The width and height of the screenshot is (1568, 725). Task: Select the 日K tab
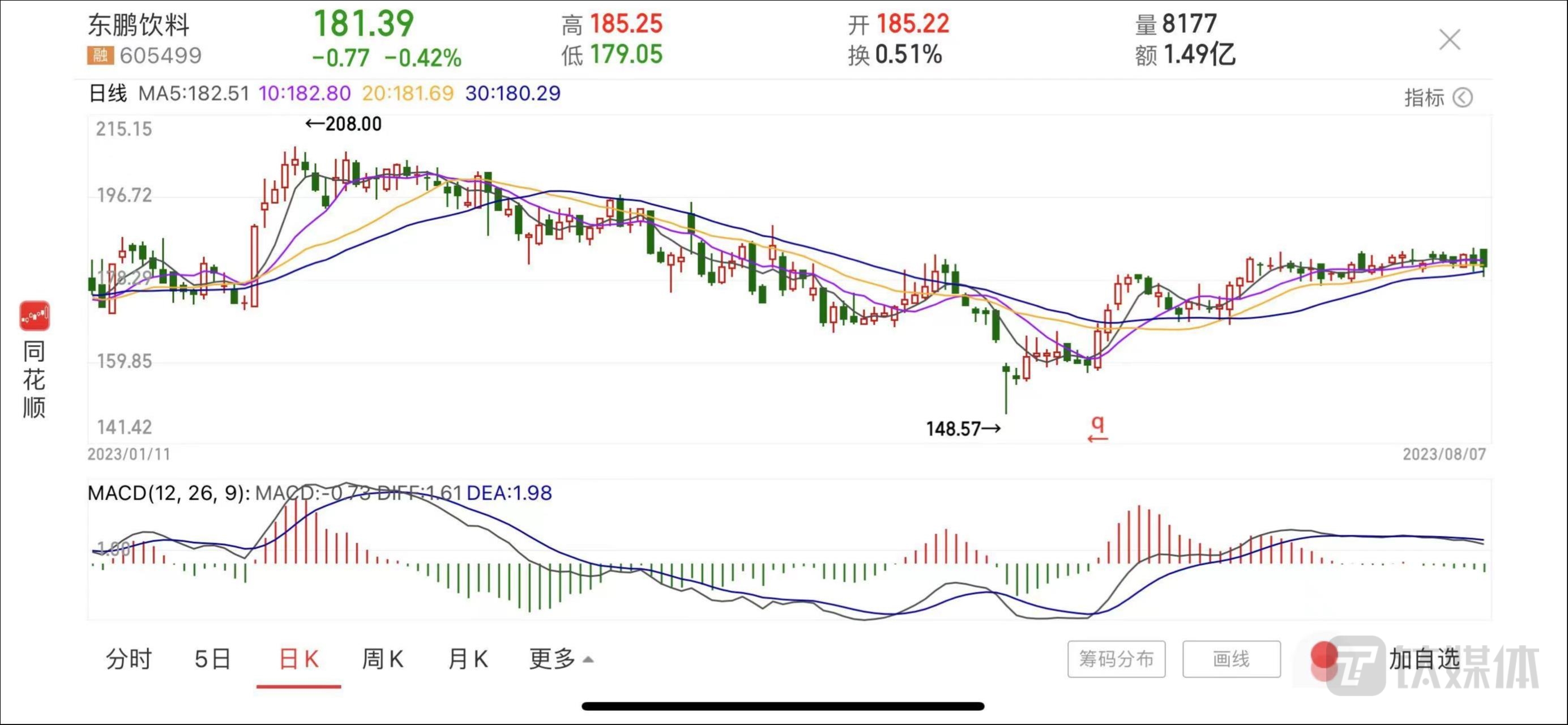click(298, 659)
